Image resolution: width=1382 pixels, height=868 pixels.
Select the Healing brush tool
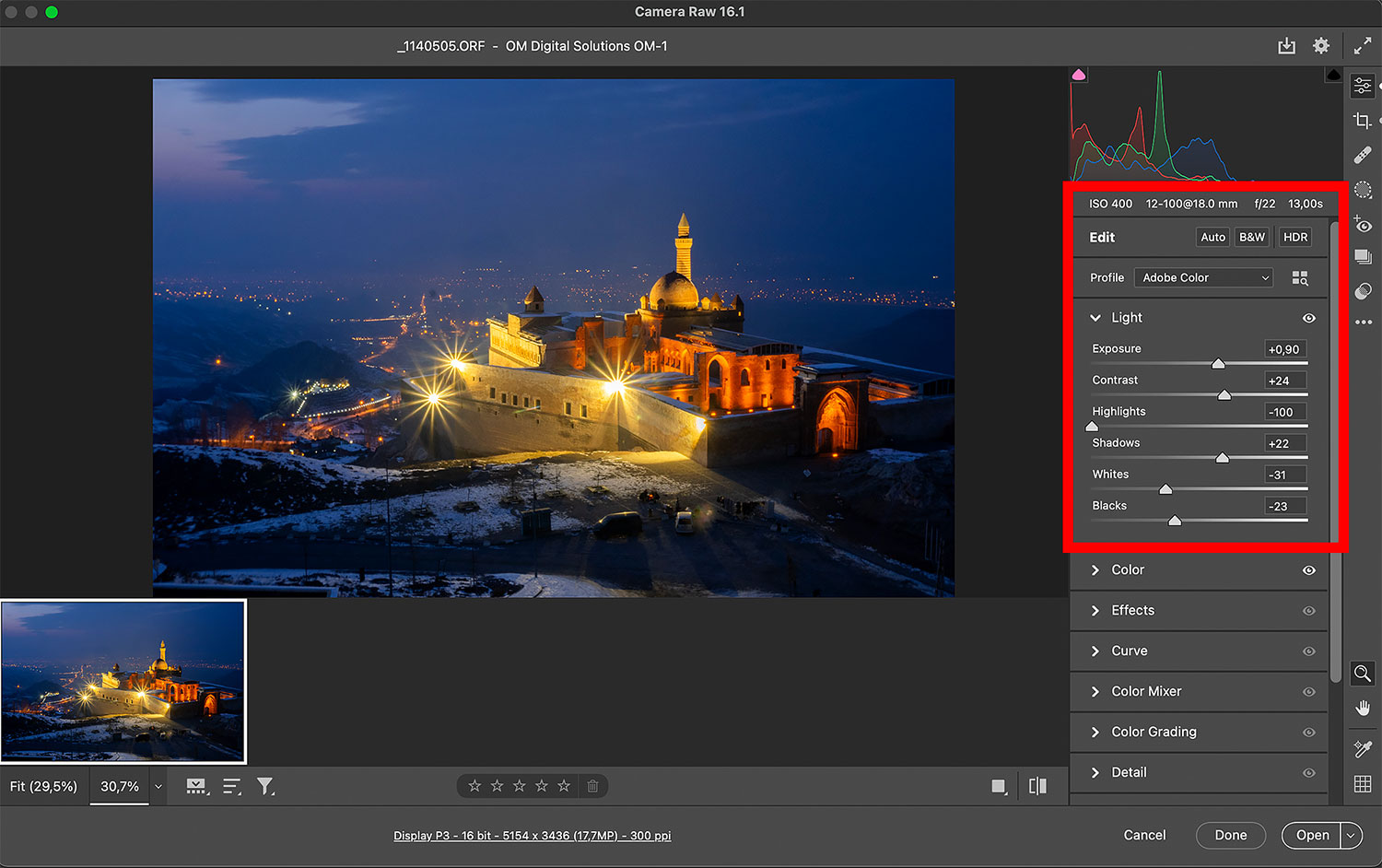point(1363,155)
